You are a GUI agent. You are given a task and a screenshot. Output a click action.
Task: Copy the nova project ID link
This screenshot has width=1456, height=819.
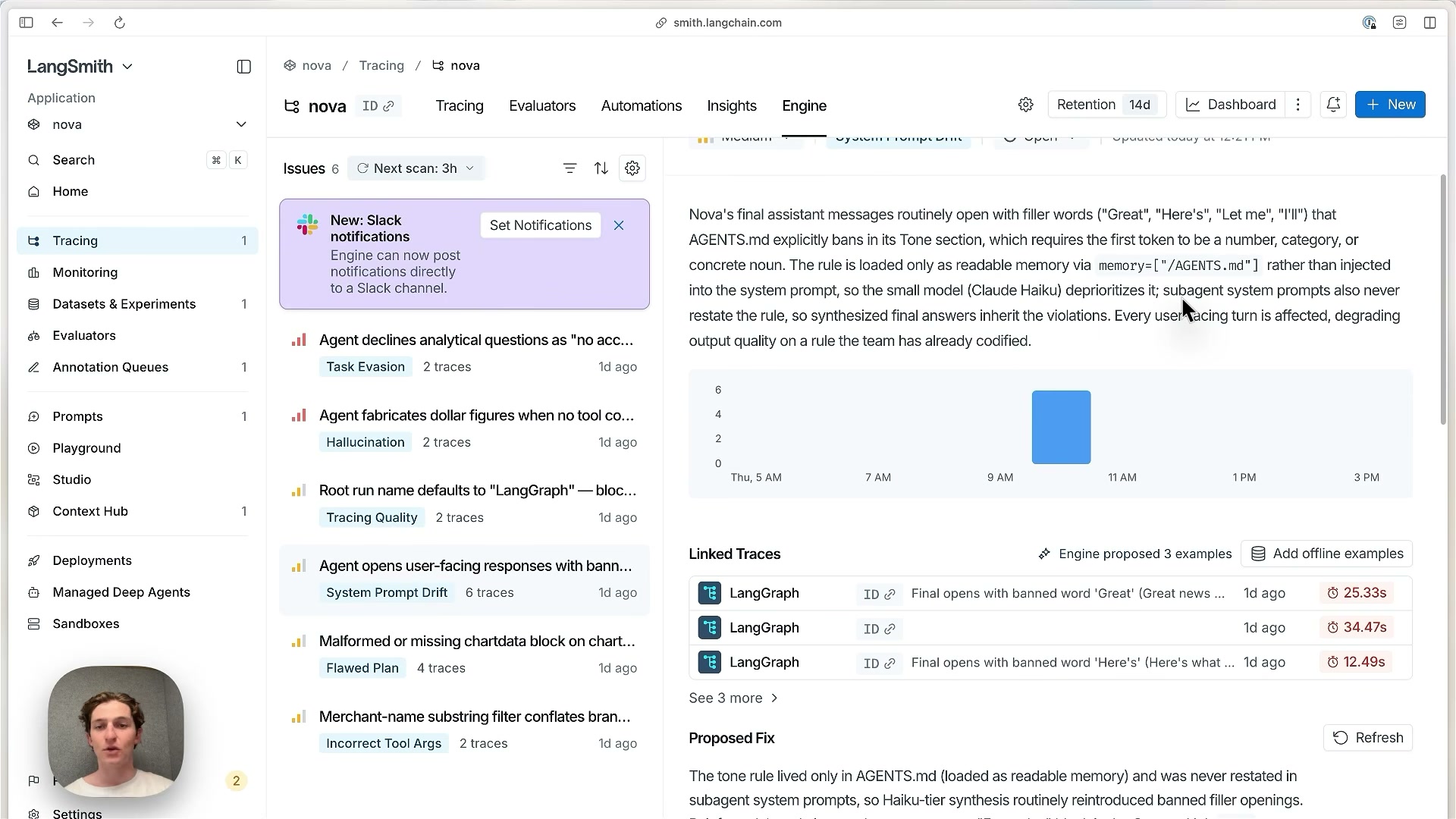(x=378, y=106)
